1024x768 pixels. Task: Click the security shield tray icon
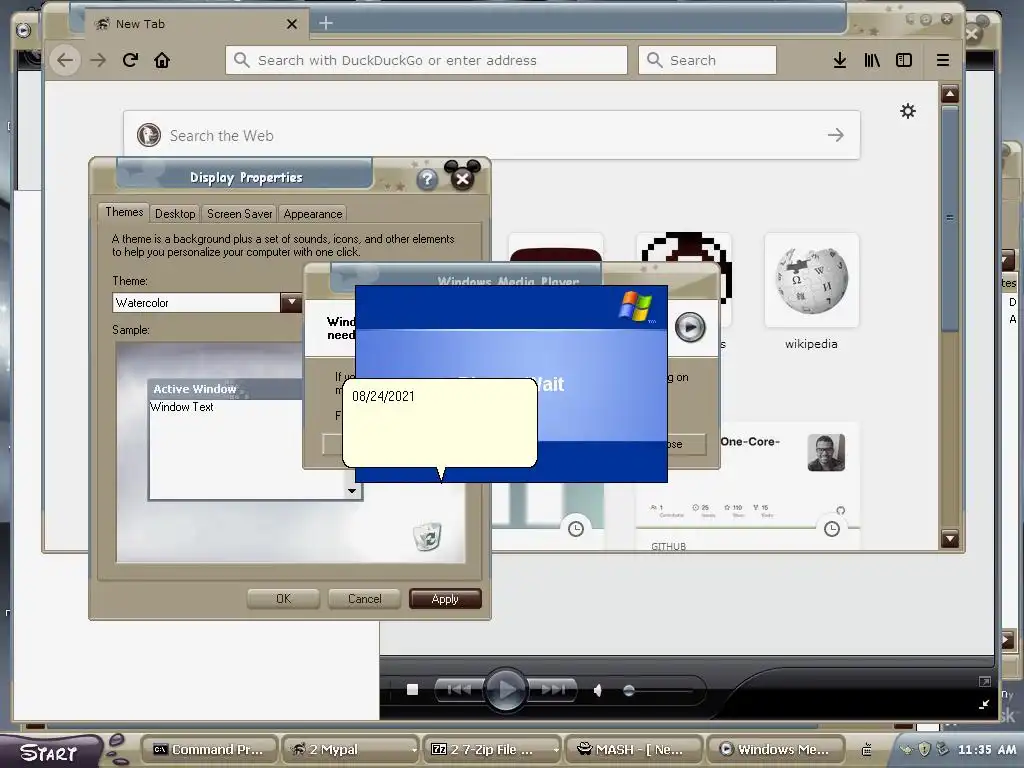924,749
